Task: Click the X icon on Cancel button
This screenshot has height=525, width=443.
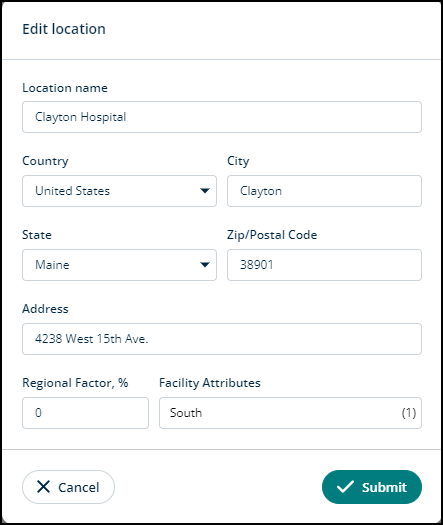Action: 43,487
